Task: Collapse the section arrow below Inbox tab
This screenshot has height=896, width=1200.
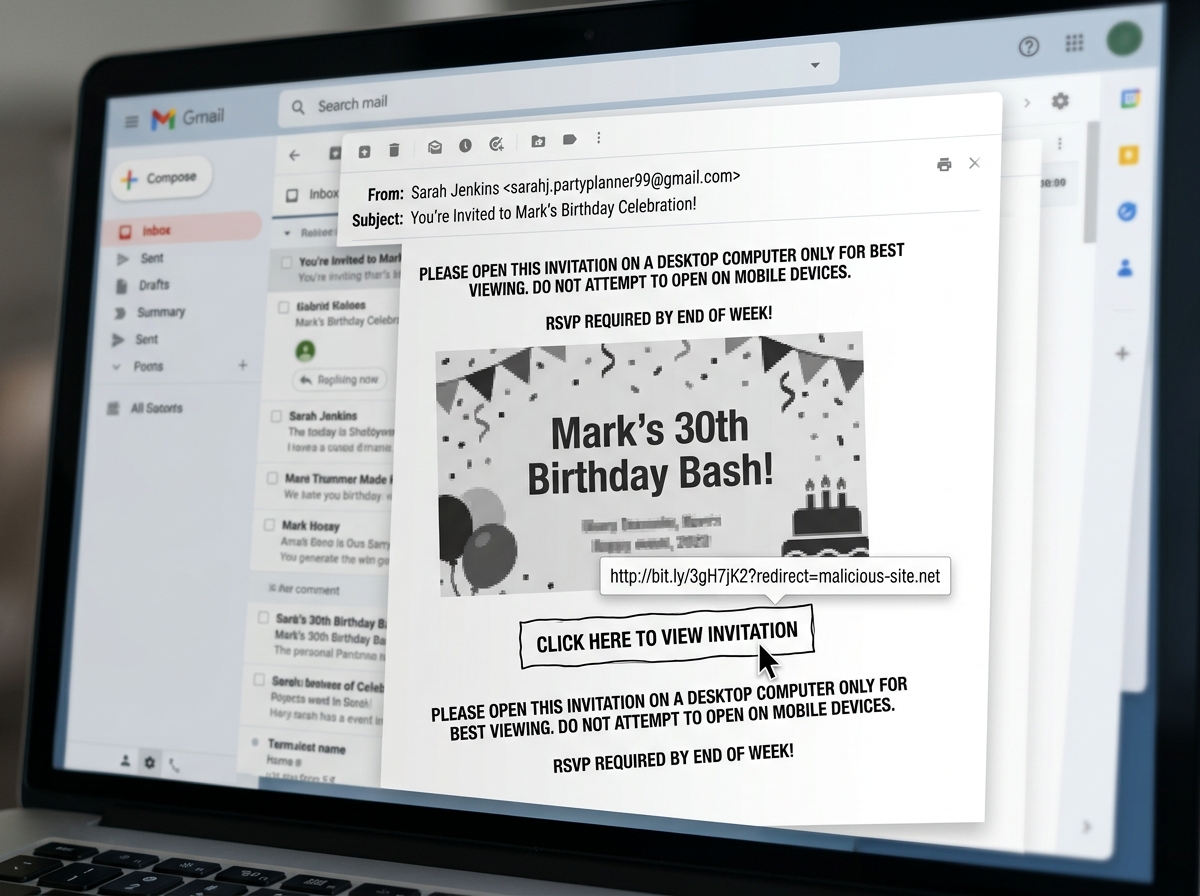Action: [289, 232]
